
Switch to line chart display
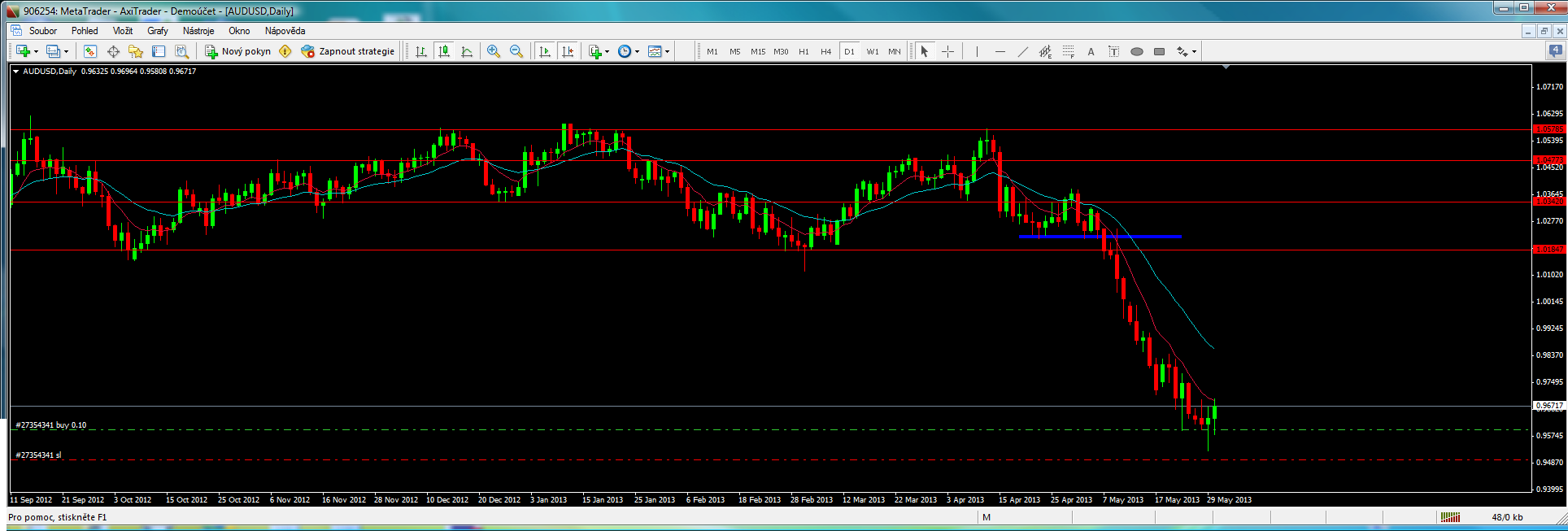[467, 51]
